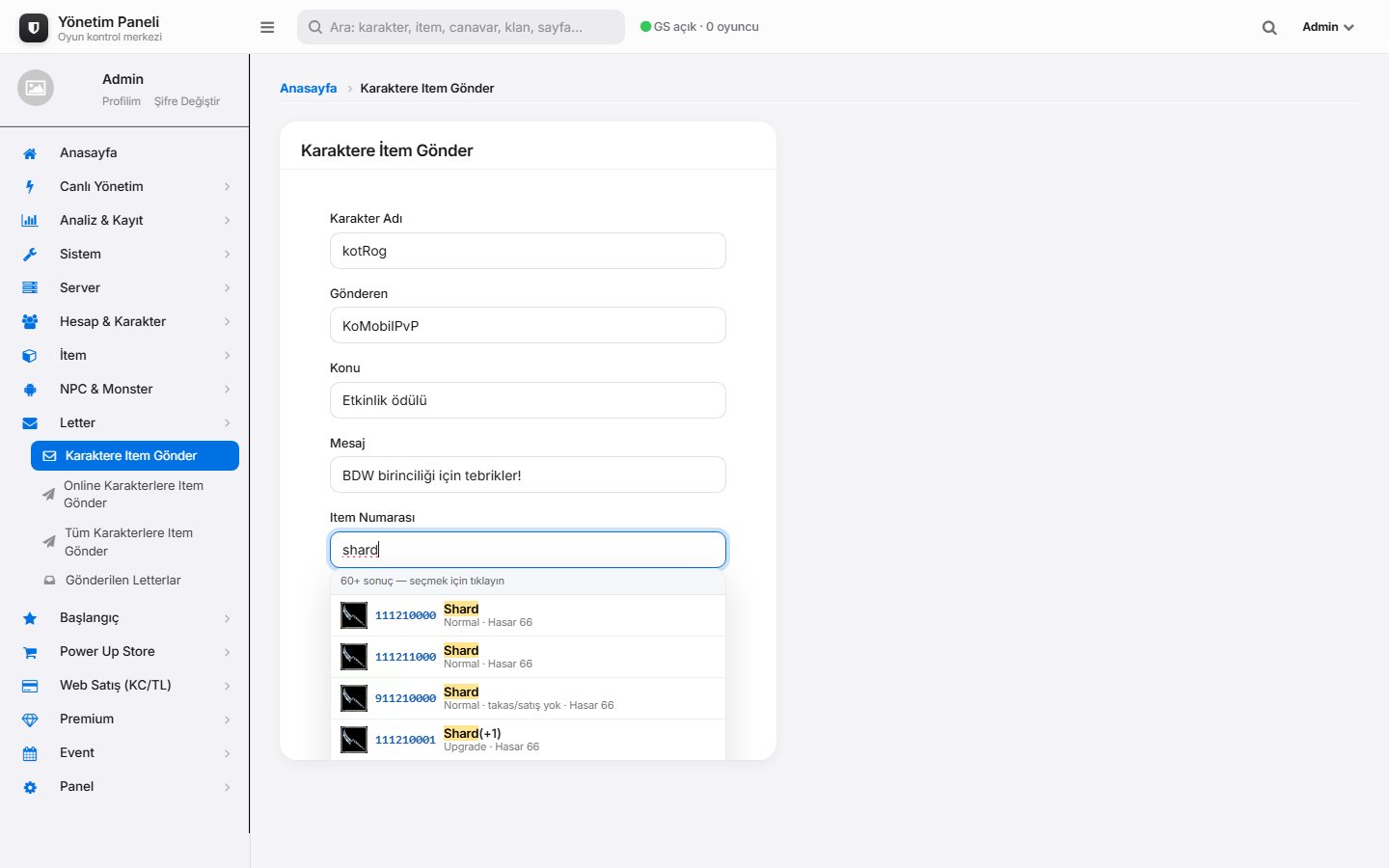Focus the Item Numarası search field

coord(528,550)
